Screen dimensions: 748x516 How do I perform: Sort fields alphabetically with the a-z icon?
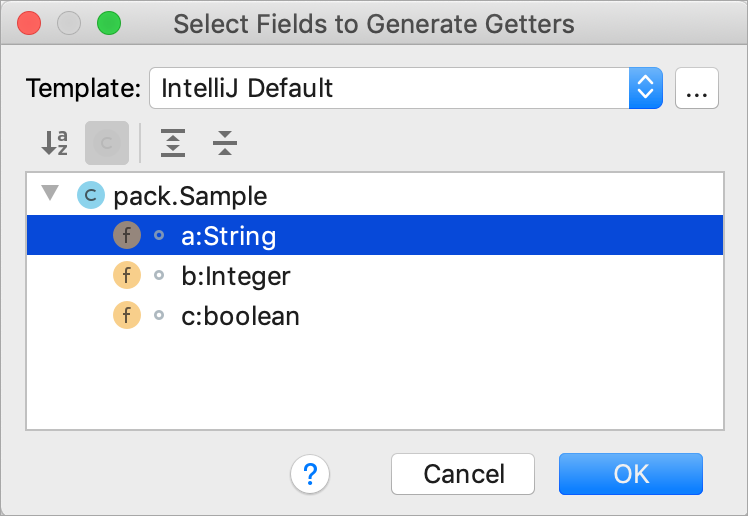(55, 143)
